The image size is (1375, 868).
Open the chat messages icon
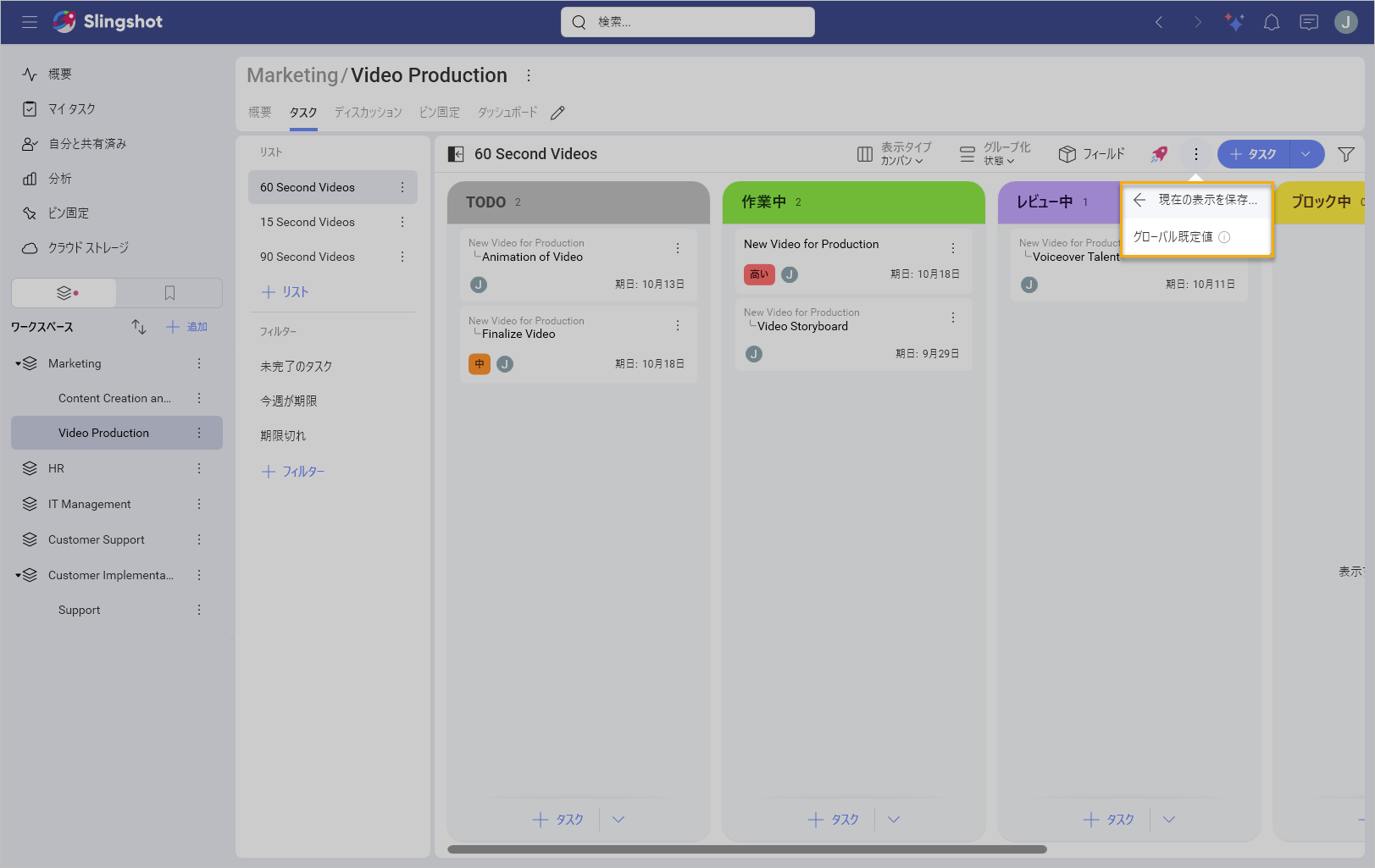(1308, 21)
